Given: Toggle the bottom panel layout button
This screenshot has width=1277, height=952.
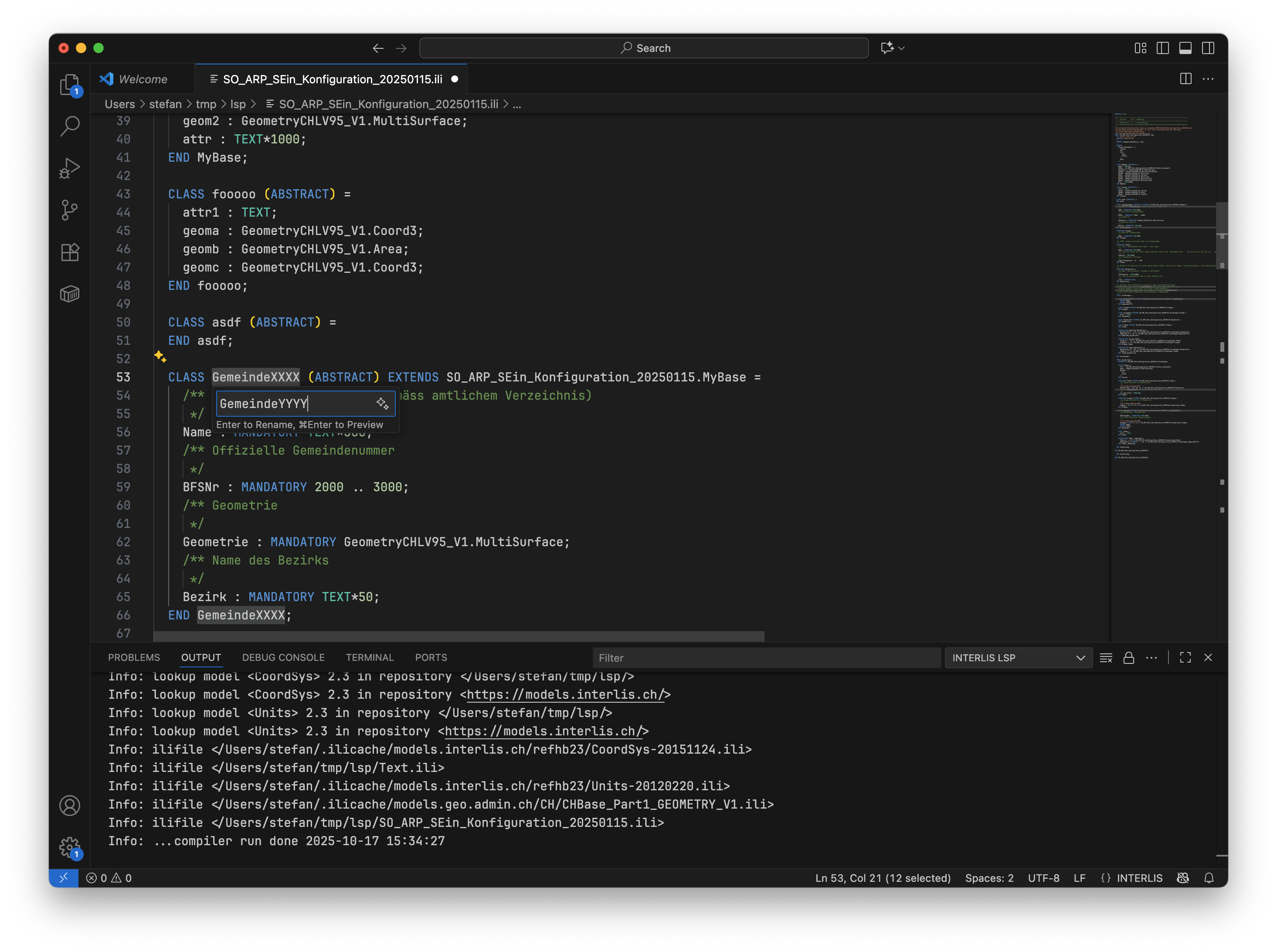Looking at the screenshot, I should (x=1185, y=48).
